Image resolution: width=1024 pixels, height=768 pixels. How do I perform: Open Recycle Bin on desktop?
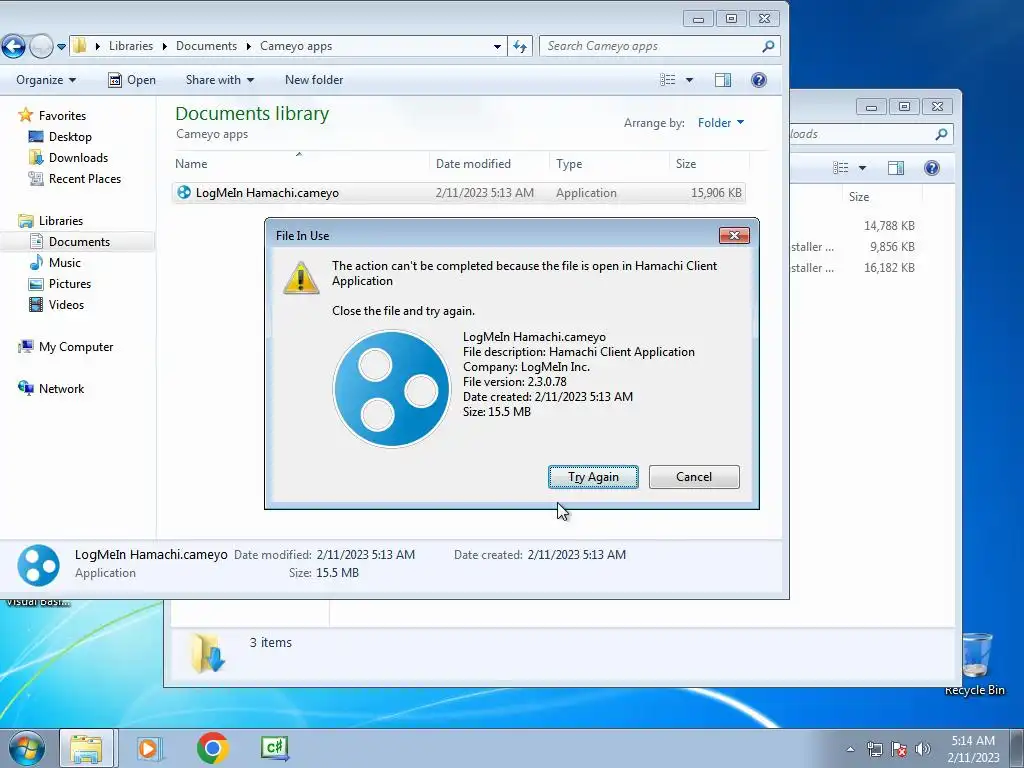click(975, 664)
